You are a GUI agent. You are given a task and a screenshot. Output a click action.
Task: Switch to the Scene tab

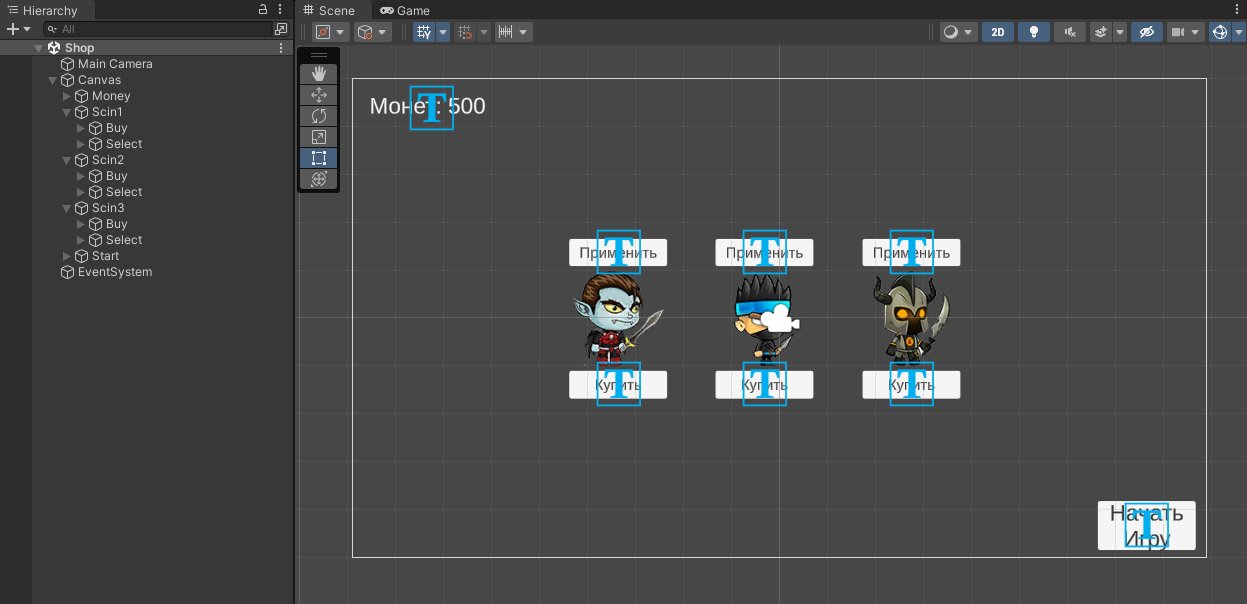pos(329,10)
